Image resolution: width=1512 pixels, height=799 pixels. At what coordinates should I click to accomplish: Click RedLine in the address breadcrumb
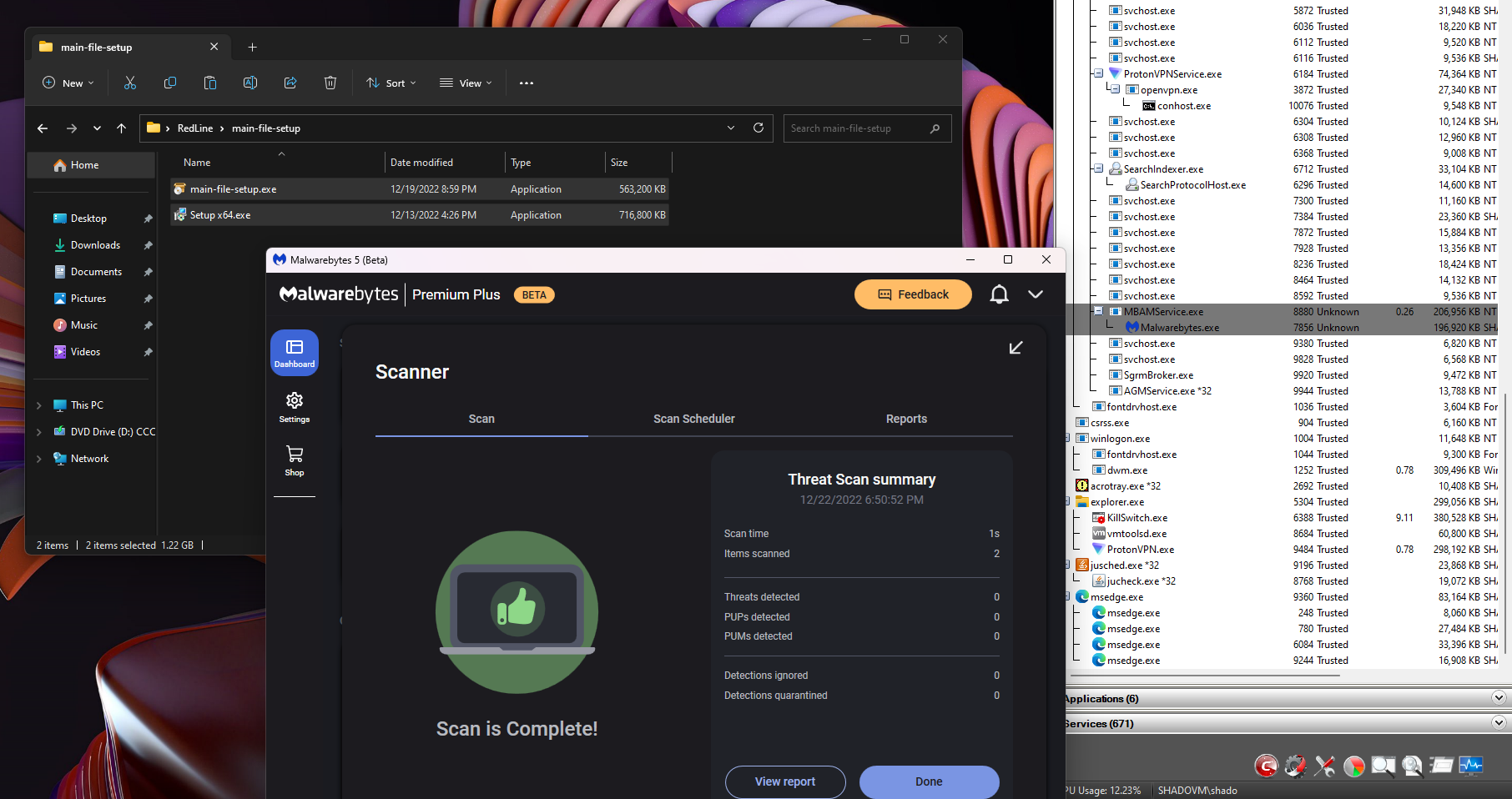pos(195,128)
